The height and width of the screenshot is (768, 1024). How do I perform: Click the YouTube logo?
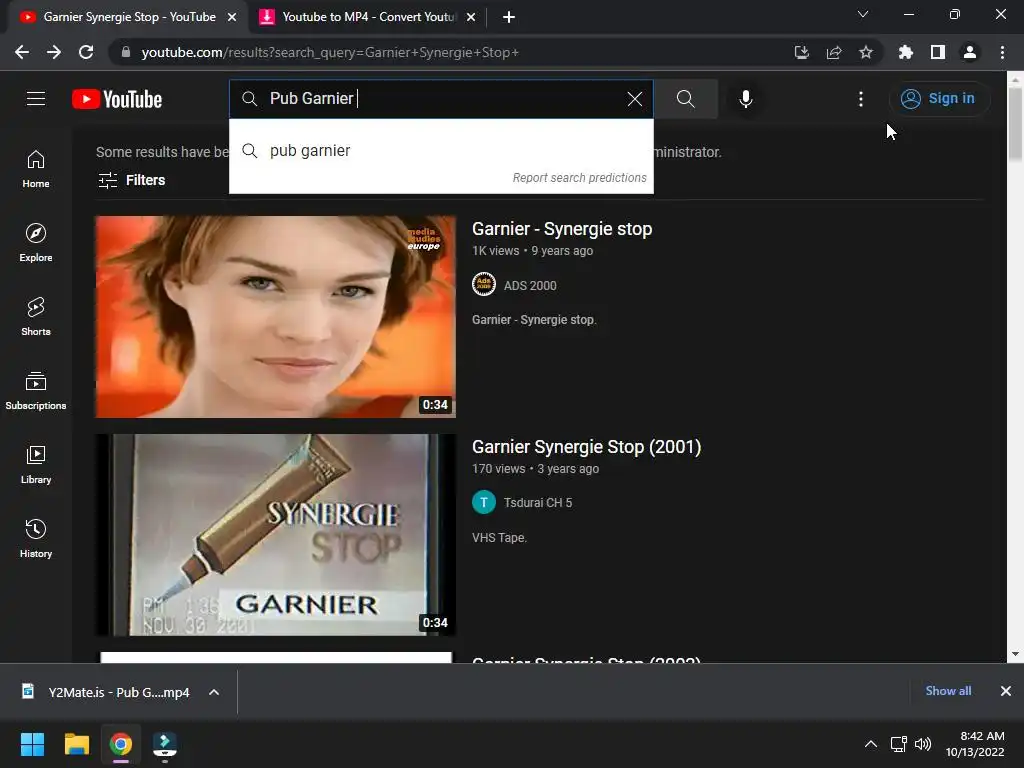[117, 99]
